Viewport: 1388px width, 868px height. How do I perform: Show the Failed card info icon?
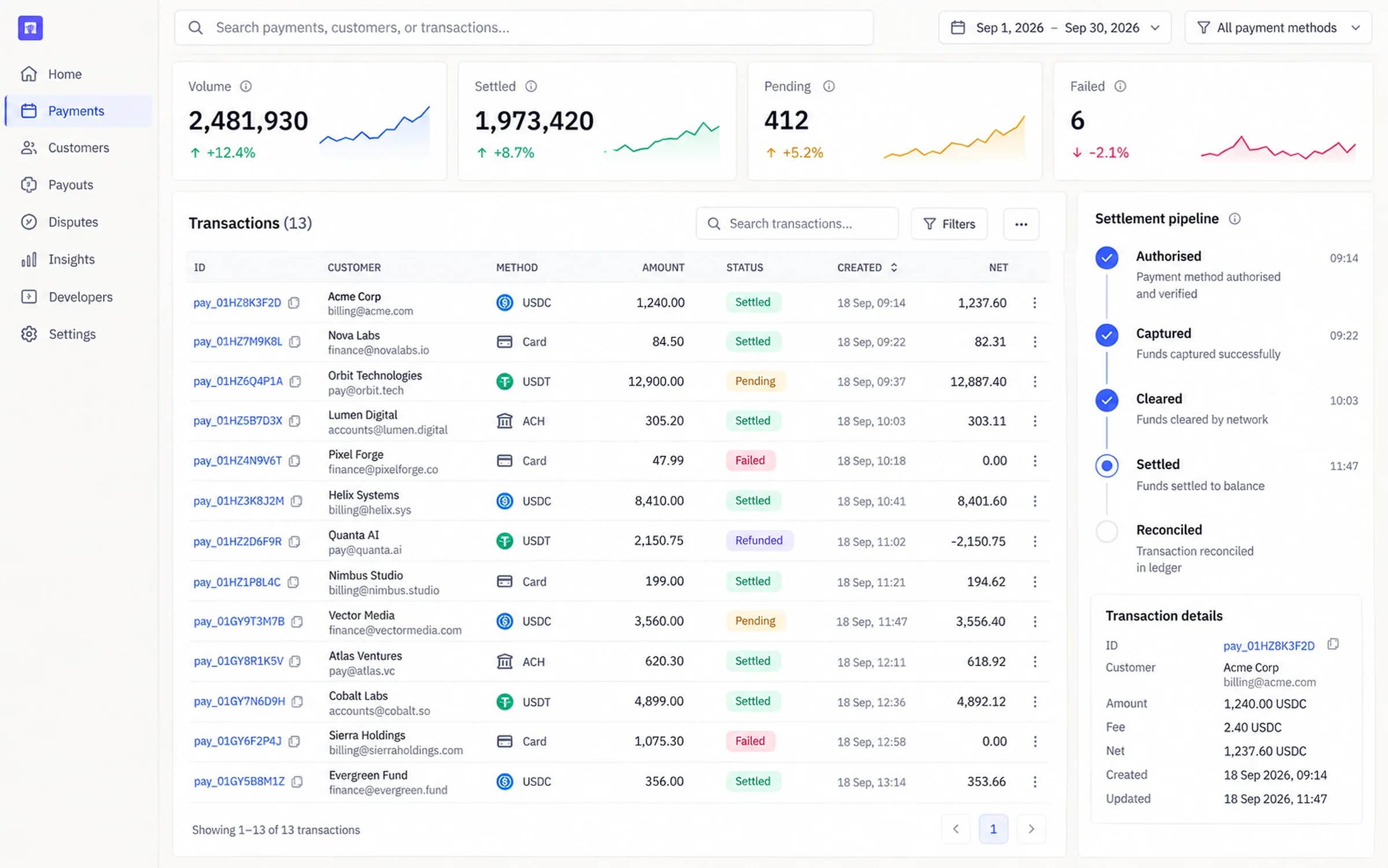[1120, 87]
